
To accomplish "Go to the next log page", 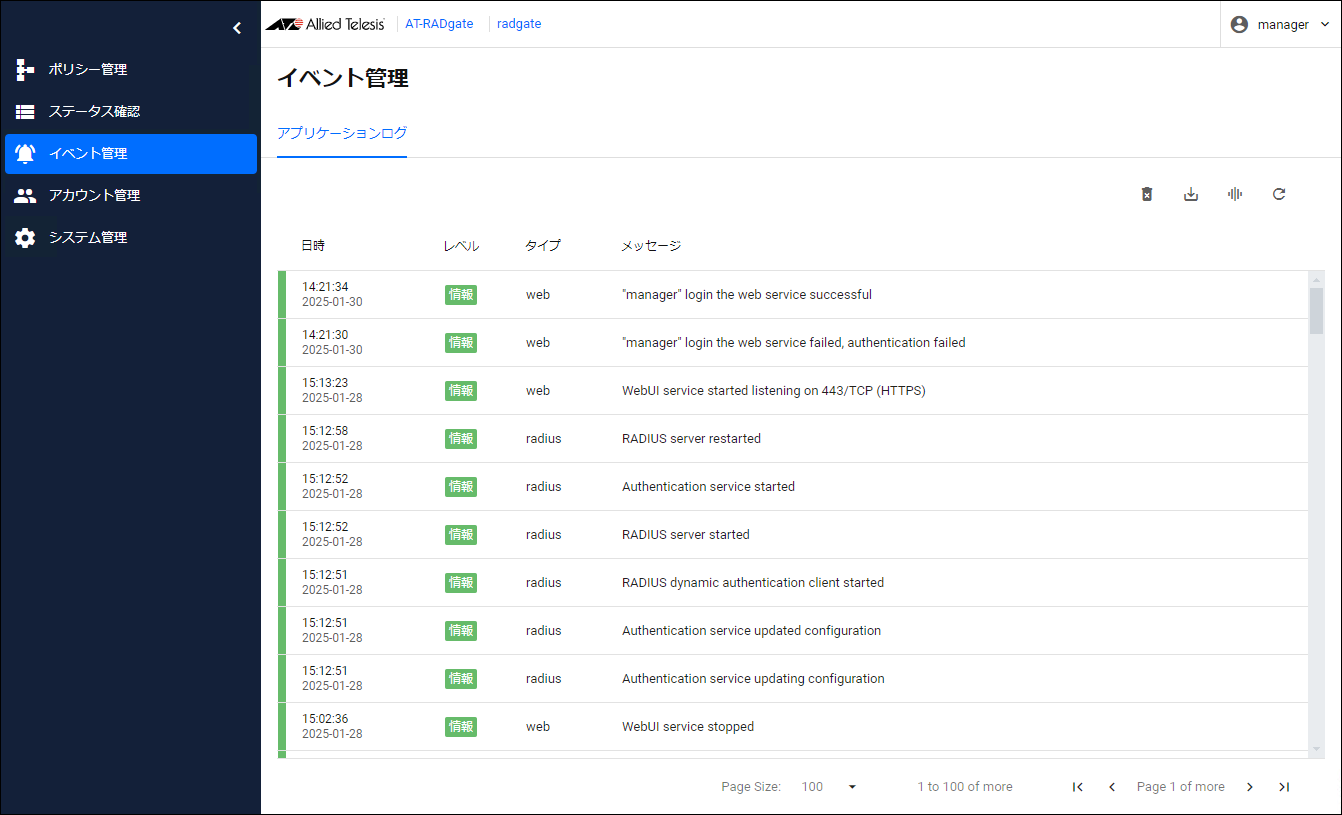I will point(1250,787).
